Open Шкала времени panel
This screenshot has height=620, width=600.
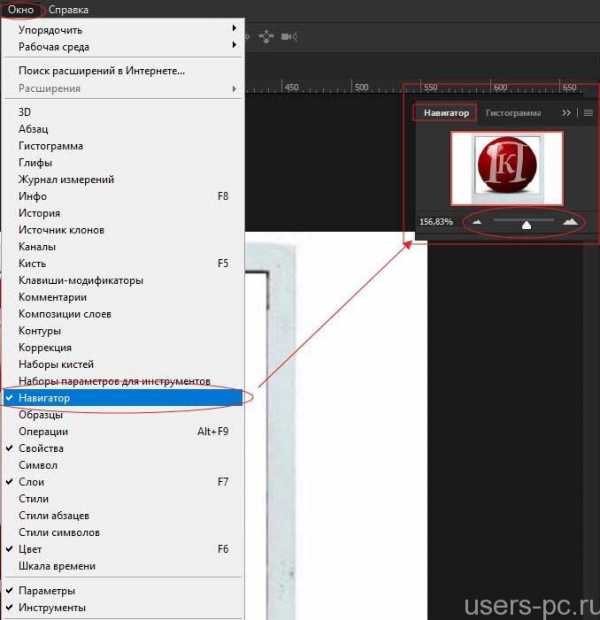tap(123, 566)
